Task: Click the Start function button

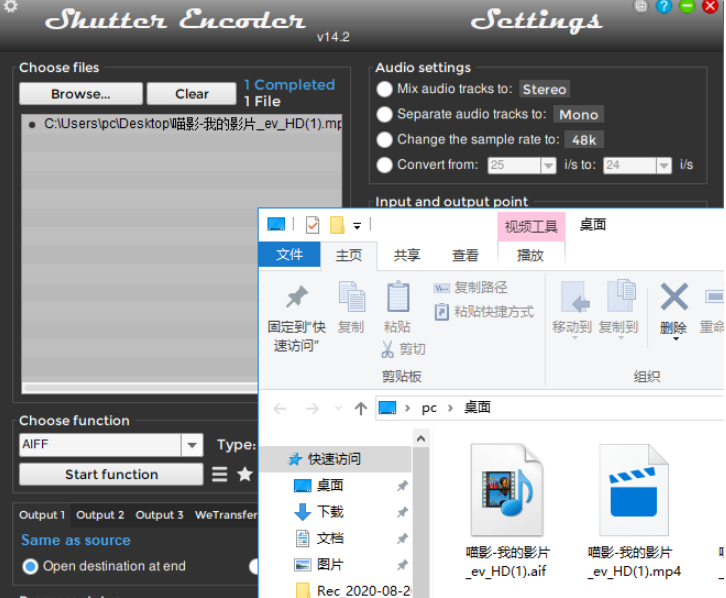Action: 111,474
